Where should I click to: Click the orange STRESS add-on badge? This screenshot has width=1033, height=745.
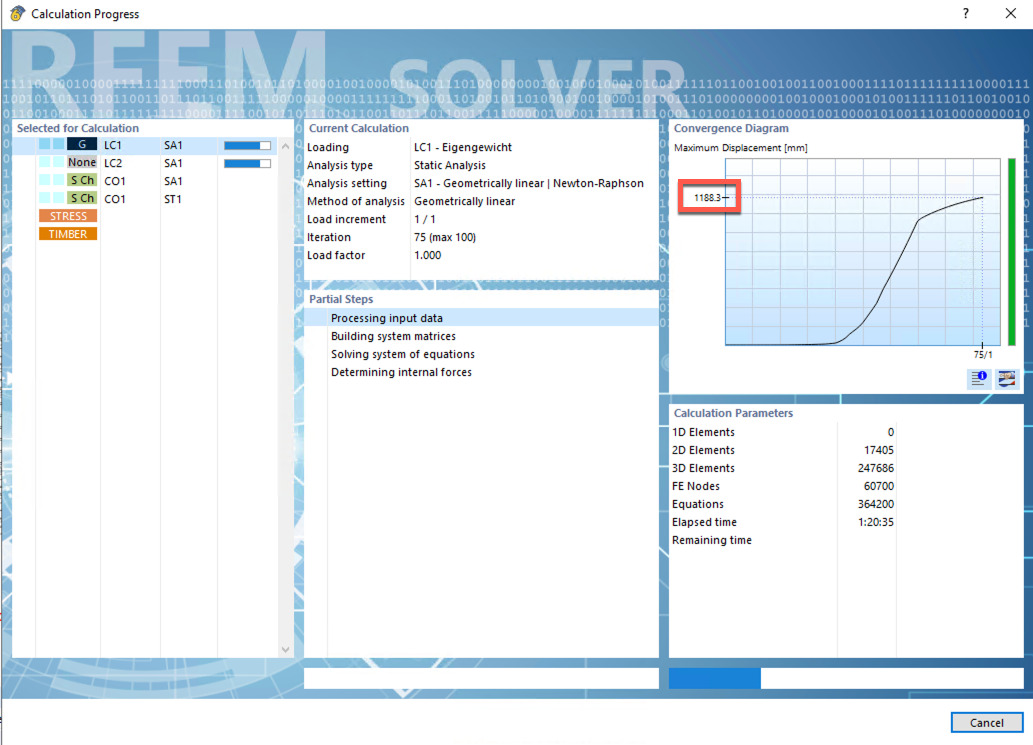68,216
